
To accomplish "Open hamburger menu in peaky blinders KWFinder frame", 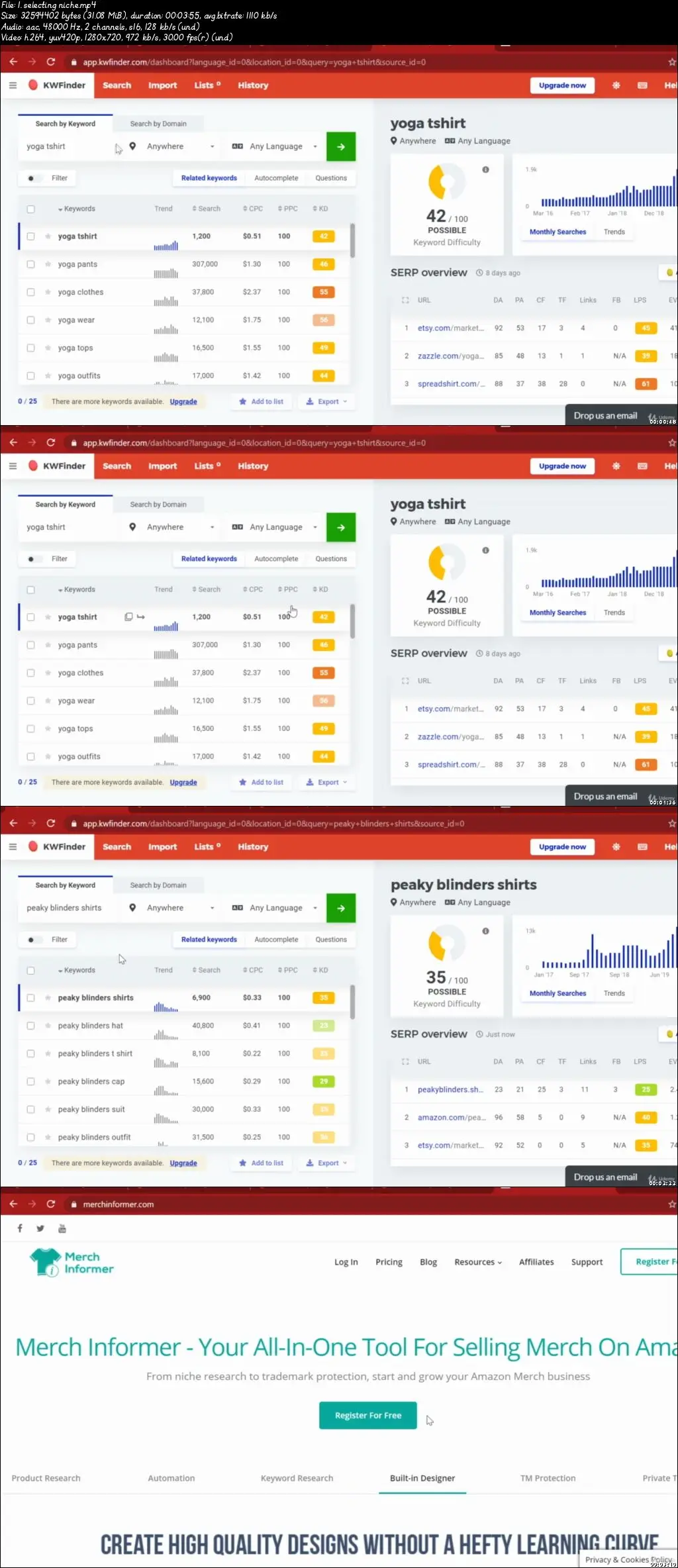I will click(x=13, y=846).
